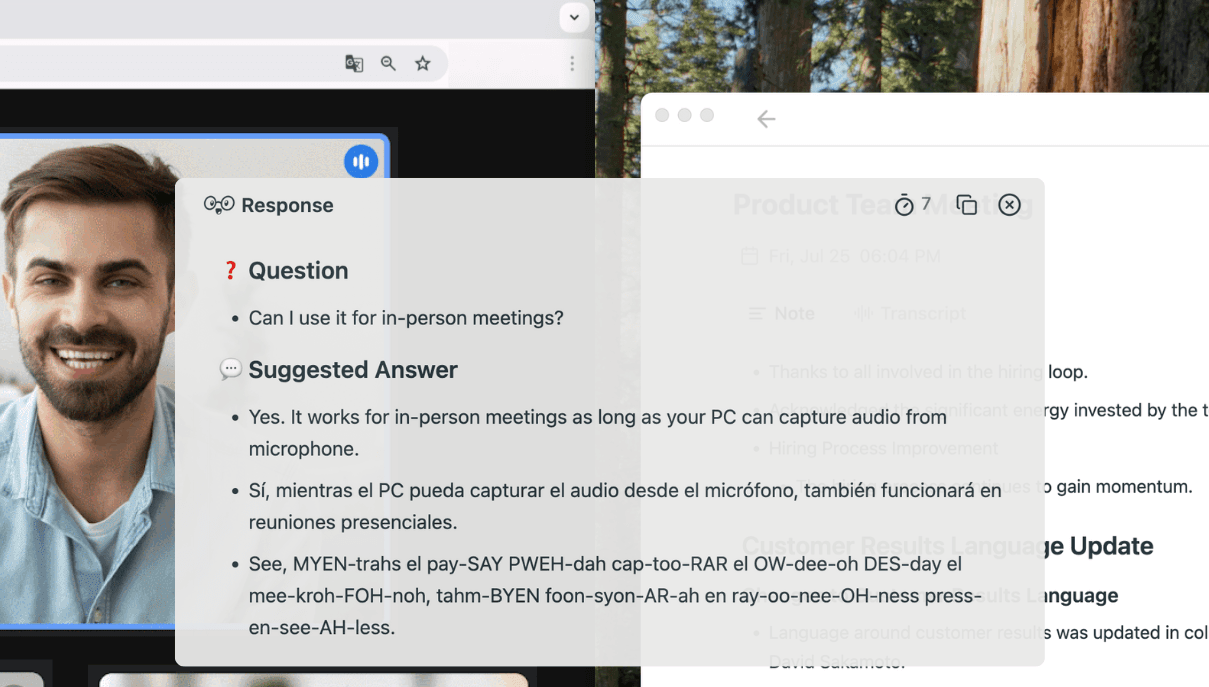The width and height of the screenshot is (1209, 687).
Task: Click the "Hiring Process Improvement" bullet
Action: point(884,448)
